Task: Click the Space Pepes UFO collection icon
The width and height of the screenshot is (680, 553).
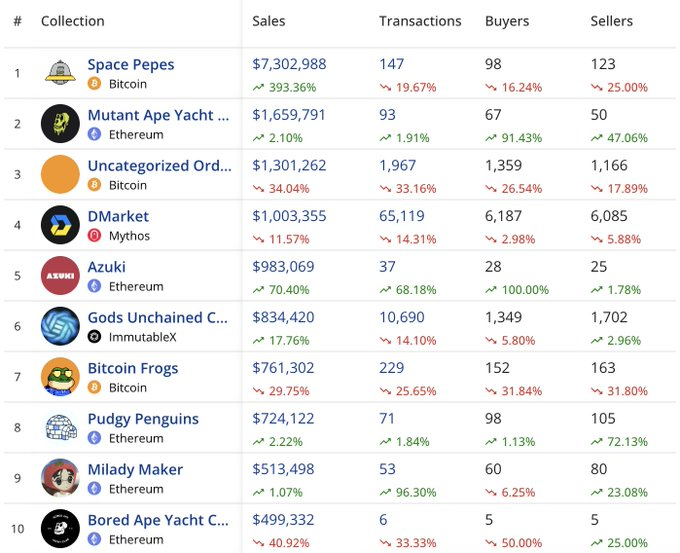Action: click(60, 72)
